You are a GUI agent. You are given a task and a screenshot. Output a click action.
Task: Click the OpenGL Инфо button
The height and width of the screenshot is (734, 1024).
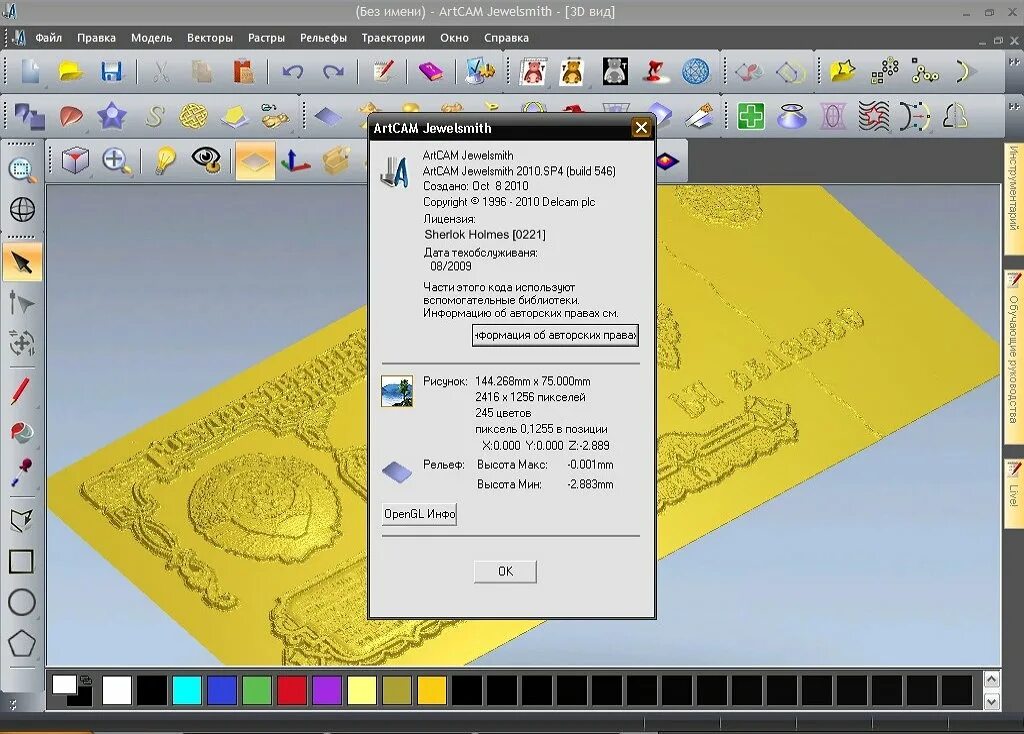[419, 514]
